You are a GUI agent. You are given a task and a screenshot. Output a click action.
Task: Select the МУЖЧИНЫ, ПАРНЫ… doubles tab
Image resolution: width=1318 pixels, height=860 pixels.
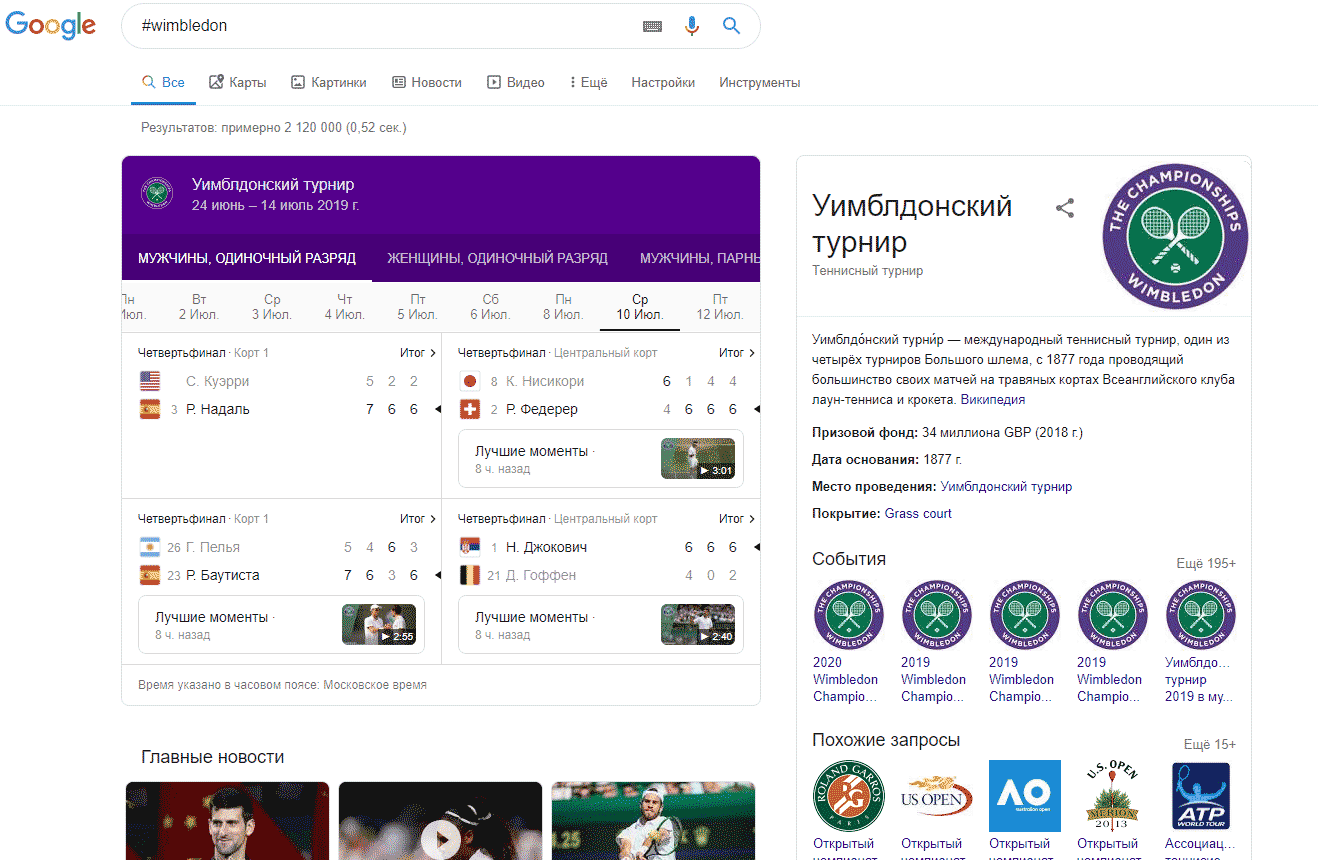click(699, 258)
